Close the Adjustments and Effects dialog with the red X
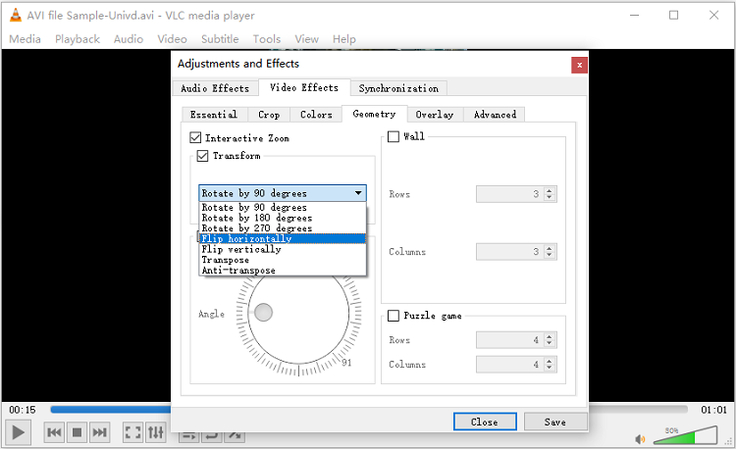 click(x=579, y=65)
